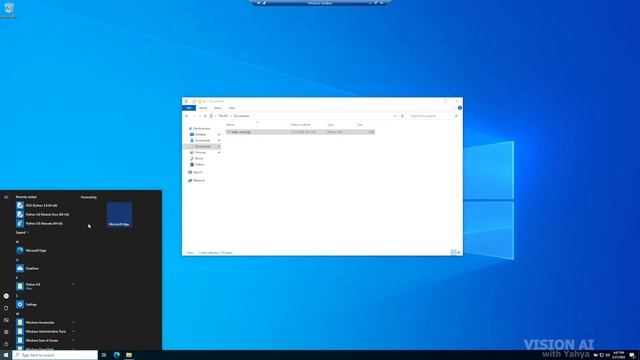Click File Explorer taskbar icon
This screenshot has width=640, height=360.
(129, 355)
